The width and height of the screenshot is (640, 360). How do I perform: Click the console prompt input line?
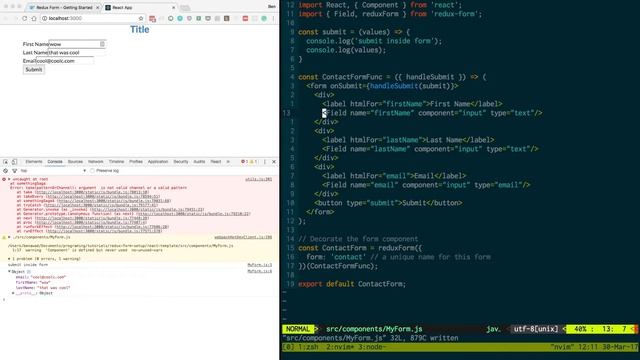pyautogui.click(x=139, y=300)
